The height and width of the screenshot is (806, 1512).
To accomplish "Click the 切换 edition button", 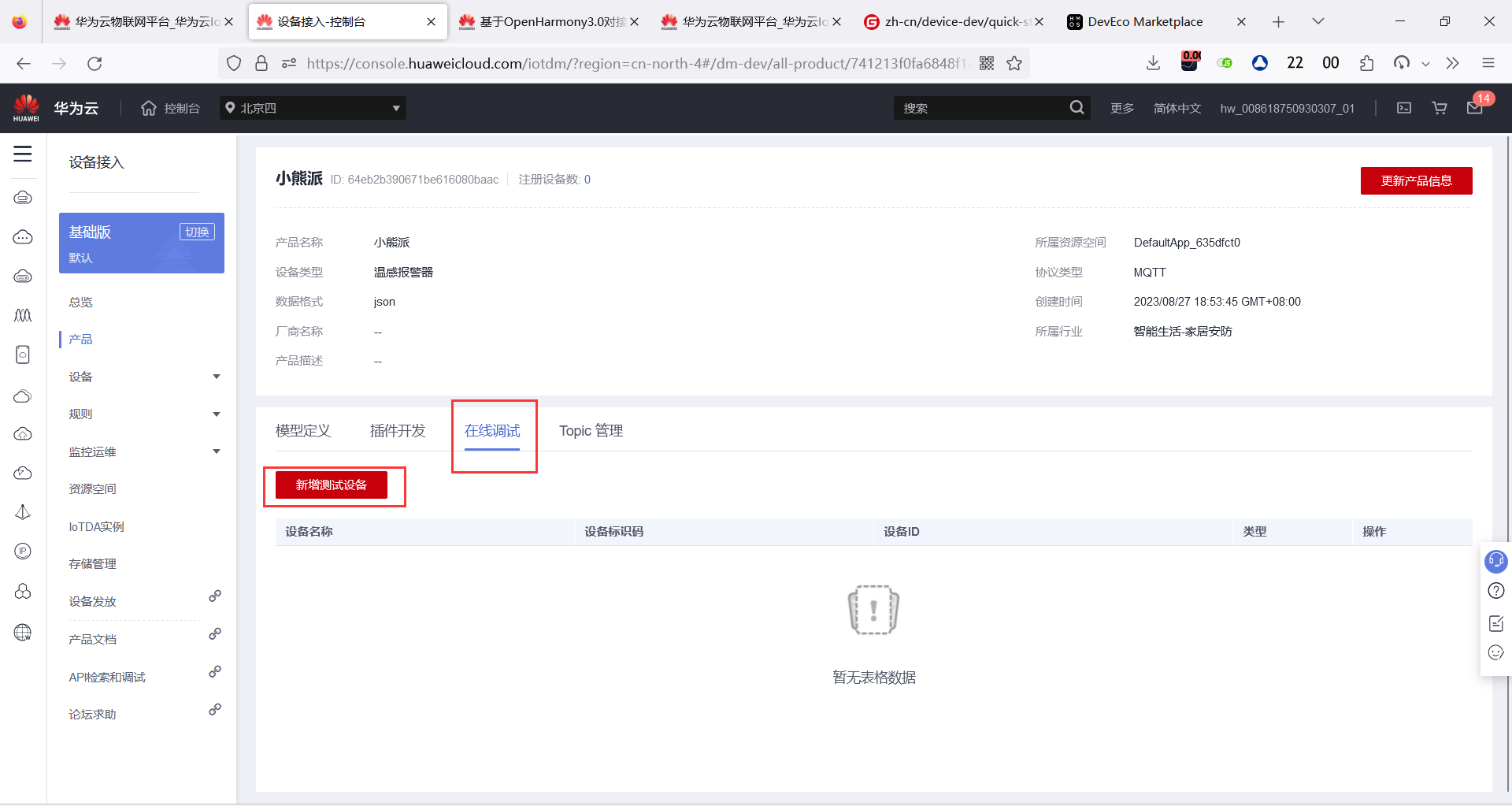I will (x=198, y=232).
